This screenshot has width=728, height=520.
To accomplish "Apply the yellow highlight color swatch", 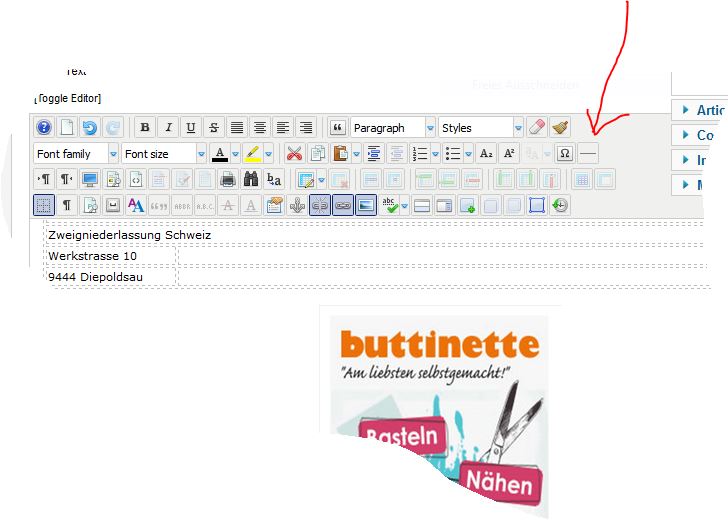I will [x=253, y=154].
